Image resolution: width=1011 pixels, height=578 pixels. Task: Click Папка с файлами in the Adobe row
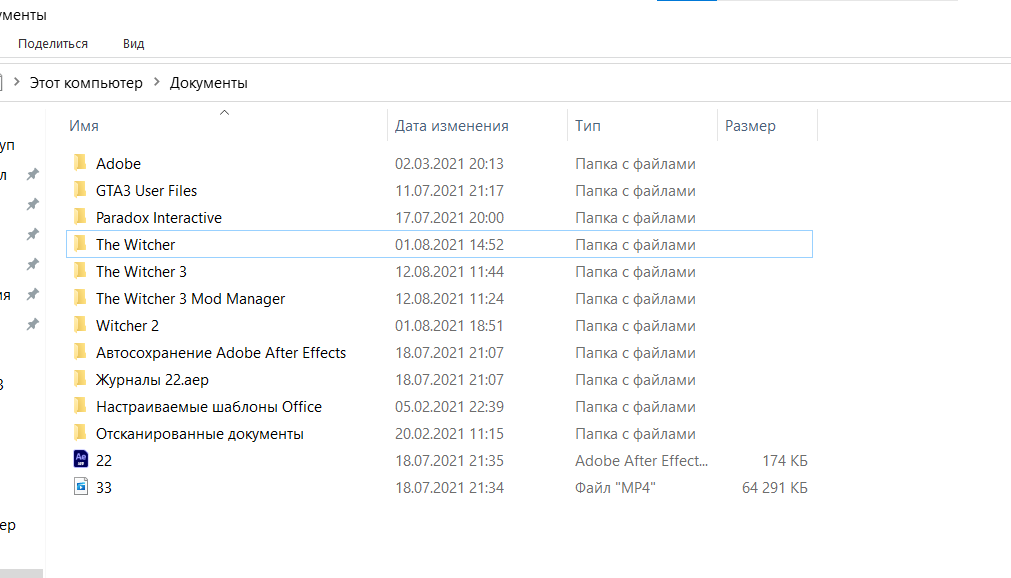click(x=635, y=164)
